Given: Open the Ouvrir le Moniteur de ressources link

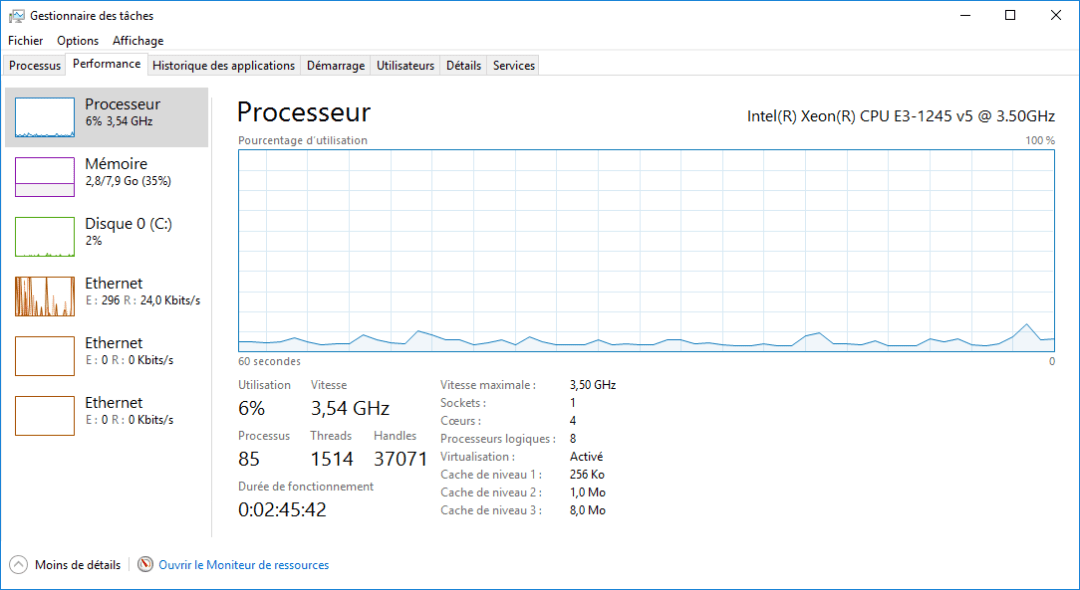Looking at the screenshot, I should (243, 565).
